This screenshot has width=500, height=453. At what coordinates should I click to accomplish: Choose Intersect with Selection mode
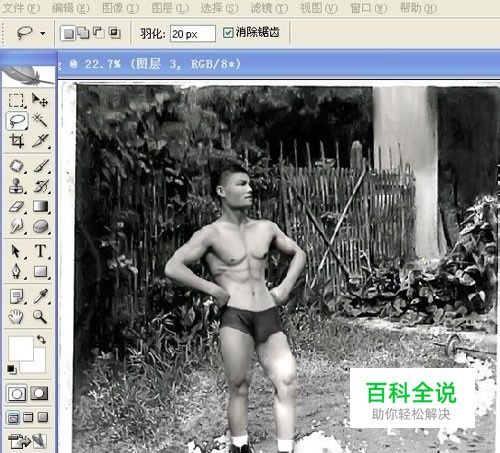pos(115,33)
